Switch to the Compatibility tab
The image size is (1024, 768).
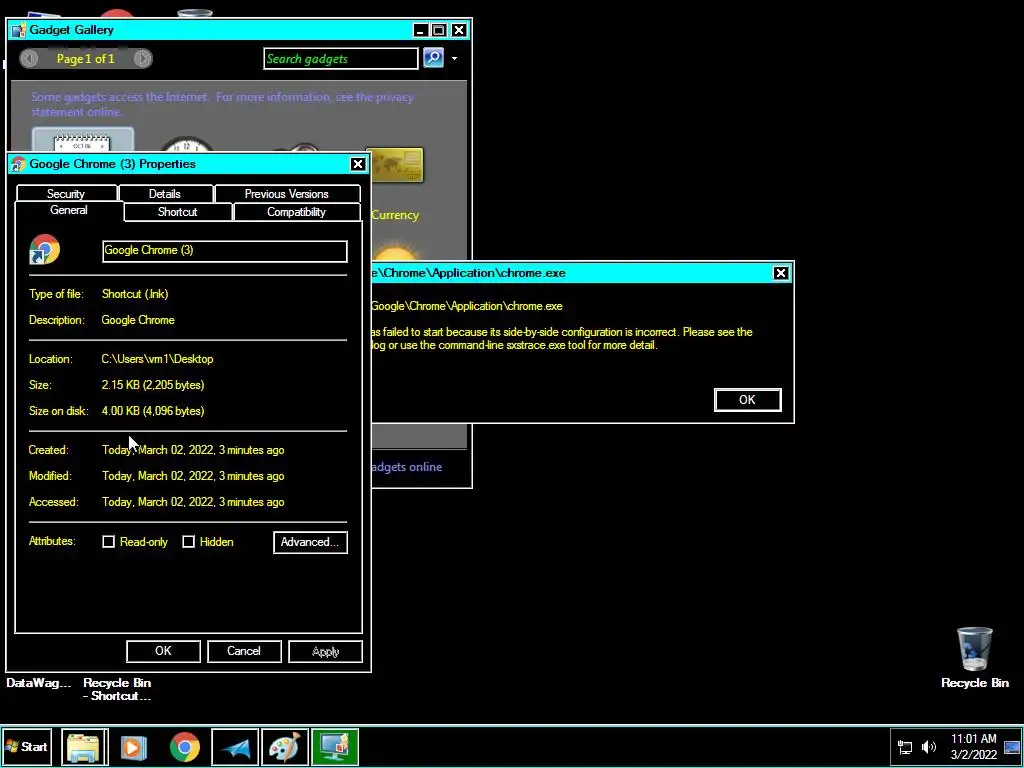(296, 212)
